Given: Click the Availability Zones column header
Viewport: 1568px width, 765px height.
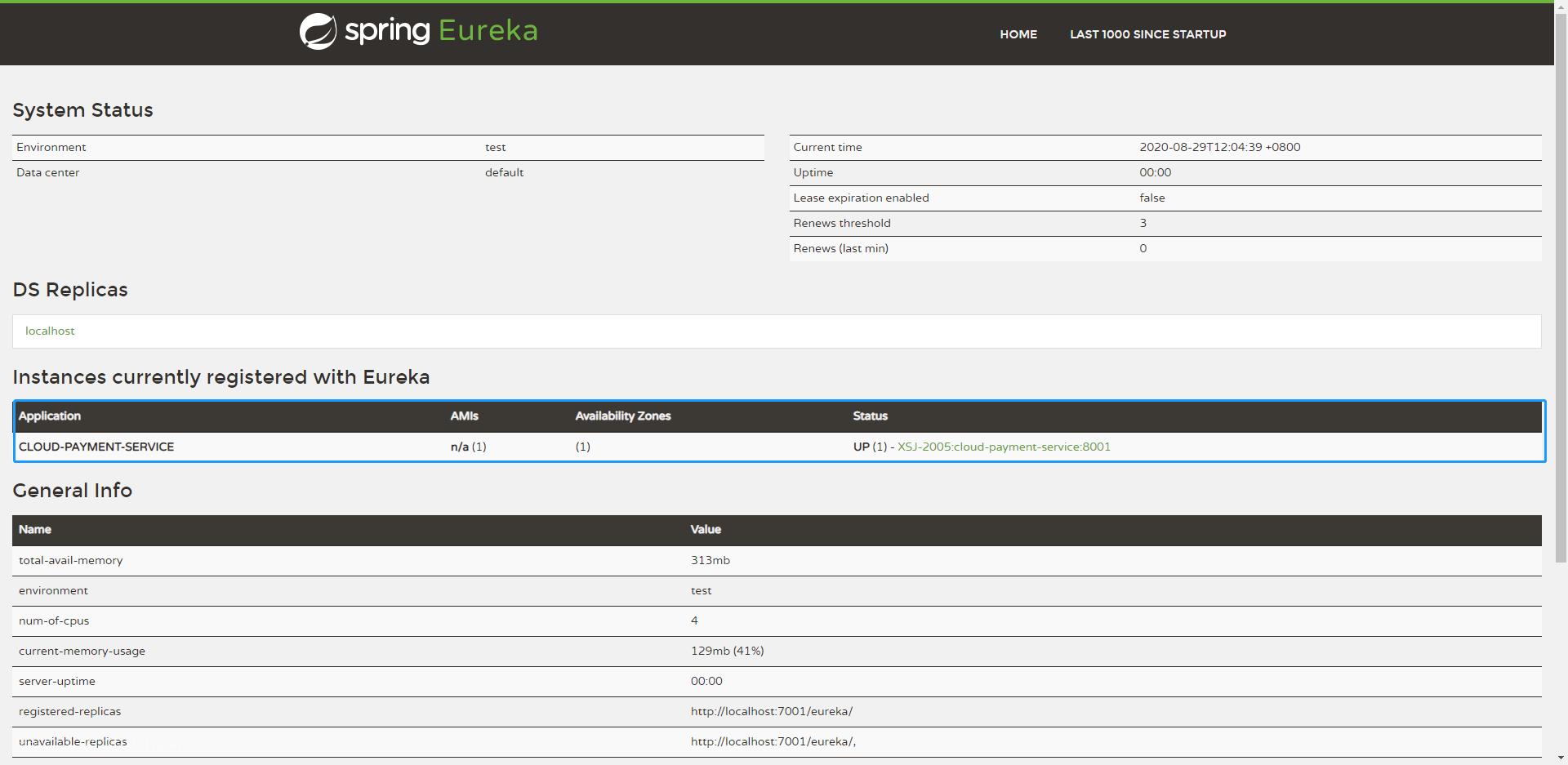Looking at the screenshot, I should tap(622, 416).
